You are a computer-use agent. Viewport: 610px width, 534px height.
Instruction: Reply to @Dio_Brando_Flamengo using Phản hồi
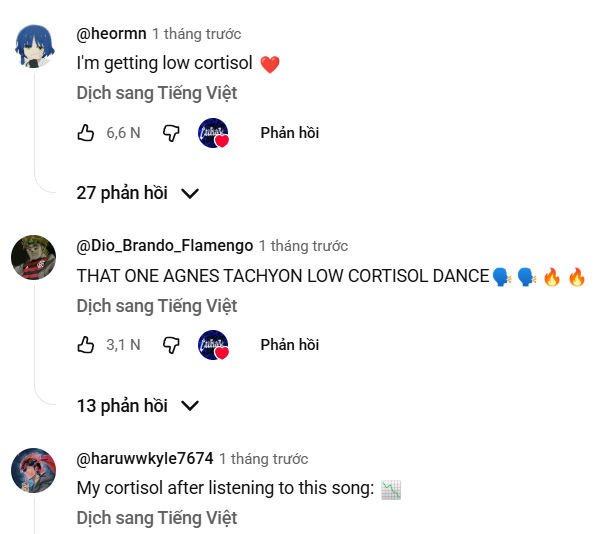click(289, 345)
